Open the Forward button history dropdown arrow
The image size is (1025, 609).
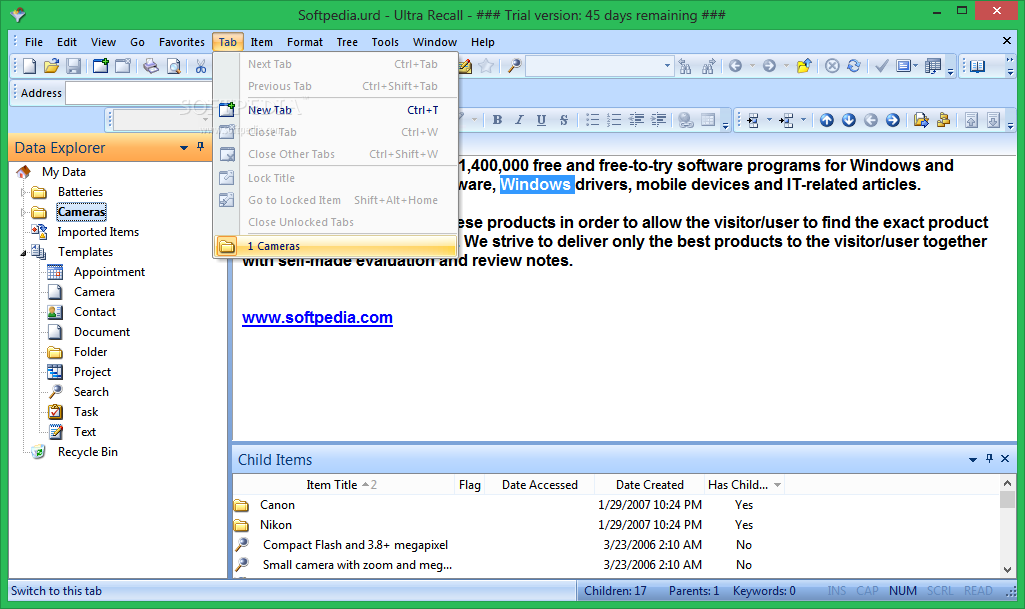tap(786, 65)
